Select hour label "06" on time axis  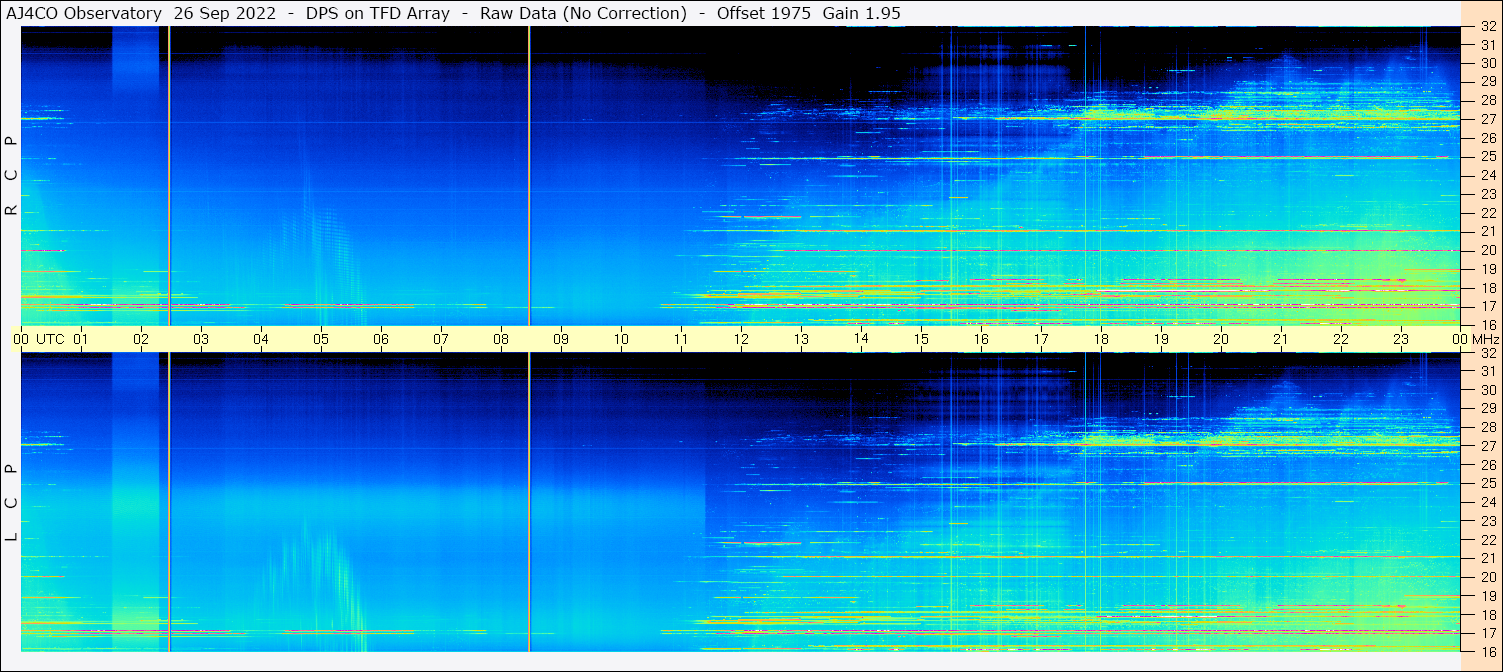[x=381, y=339]
